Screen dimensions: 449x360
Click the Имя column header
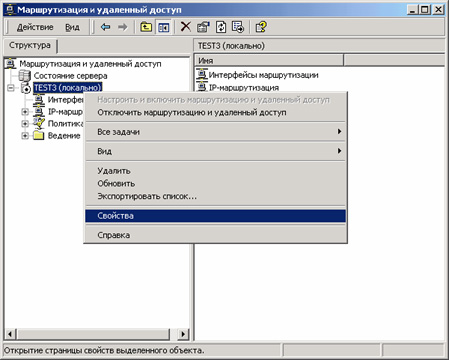pyautogui.click(x=269, y=60)
